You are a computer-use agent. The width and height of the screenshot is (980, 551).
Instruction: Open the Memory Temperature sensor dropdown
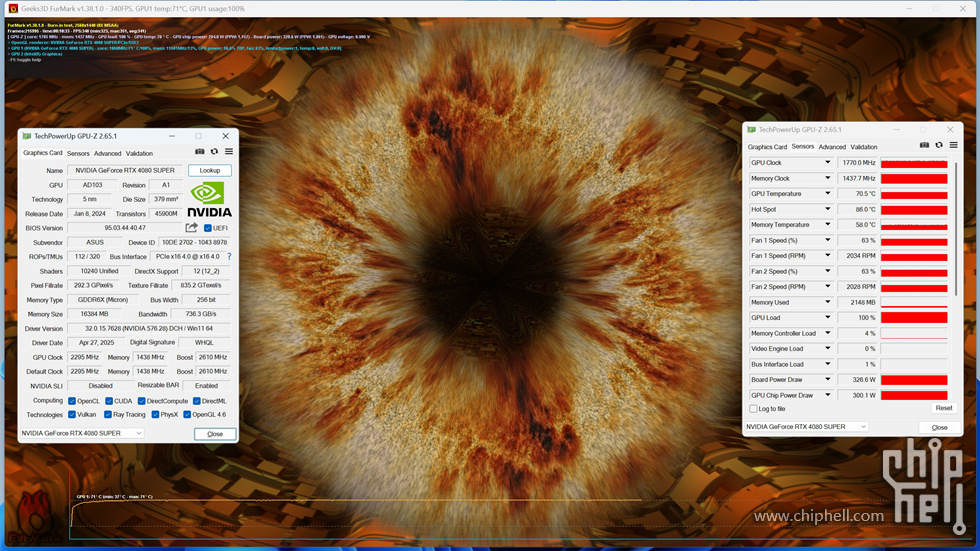(x=828, y=224)
